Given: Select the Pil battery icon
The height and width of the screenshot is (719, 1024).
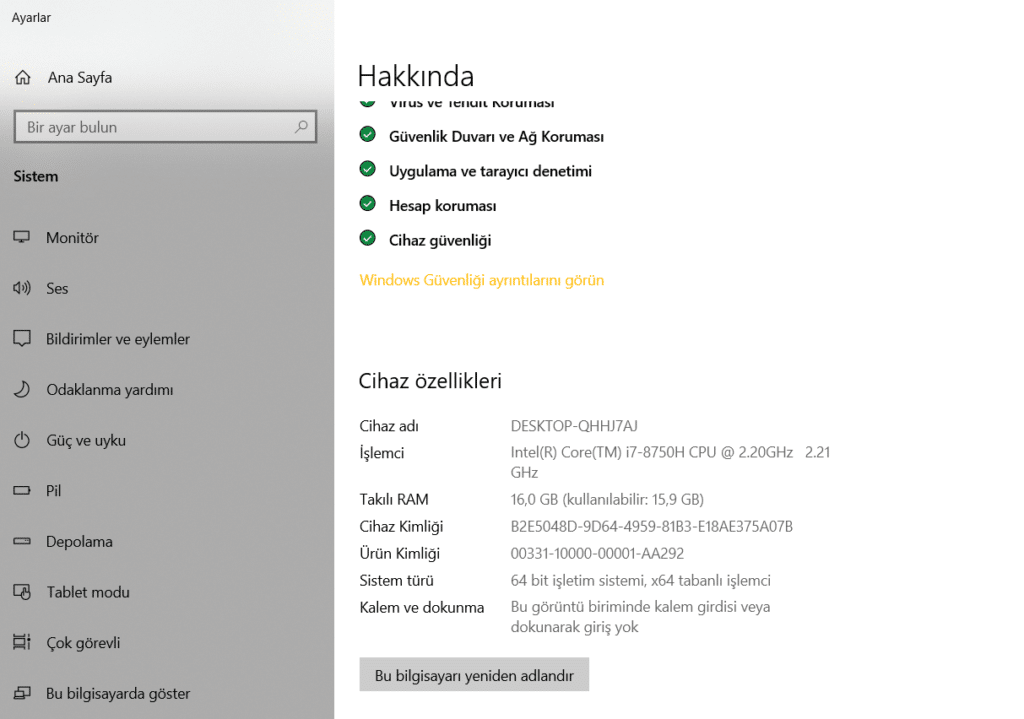Looking at the screenshot, I should pos(23,490).
